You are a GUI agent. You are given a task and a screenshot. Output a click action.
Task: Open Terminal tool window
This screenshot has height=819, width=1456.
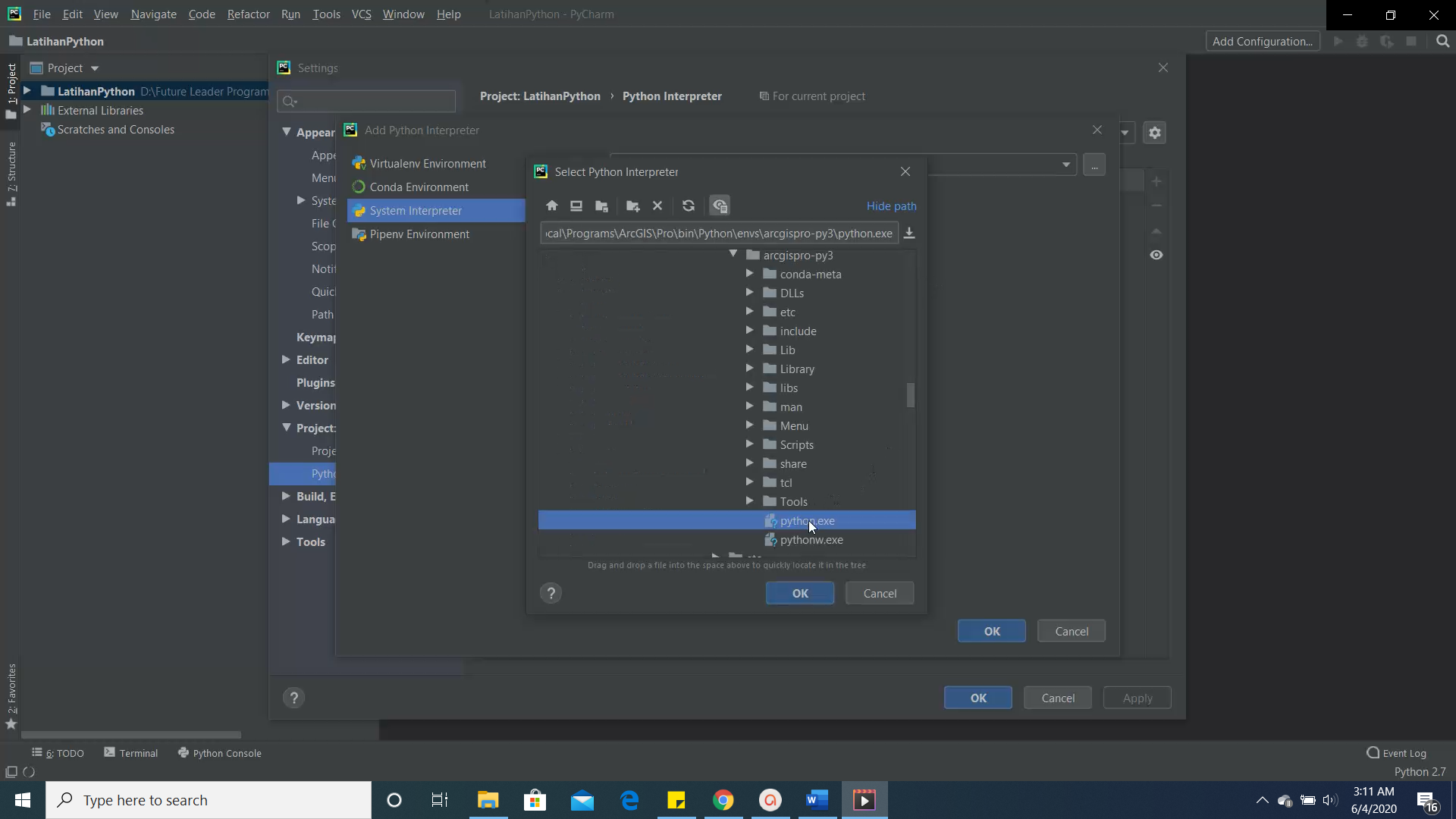(x=131, y=753)
